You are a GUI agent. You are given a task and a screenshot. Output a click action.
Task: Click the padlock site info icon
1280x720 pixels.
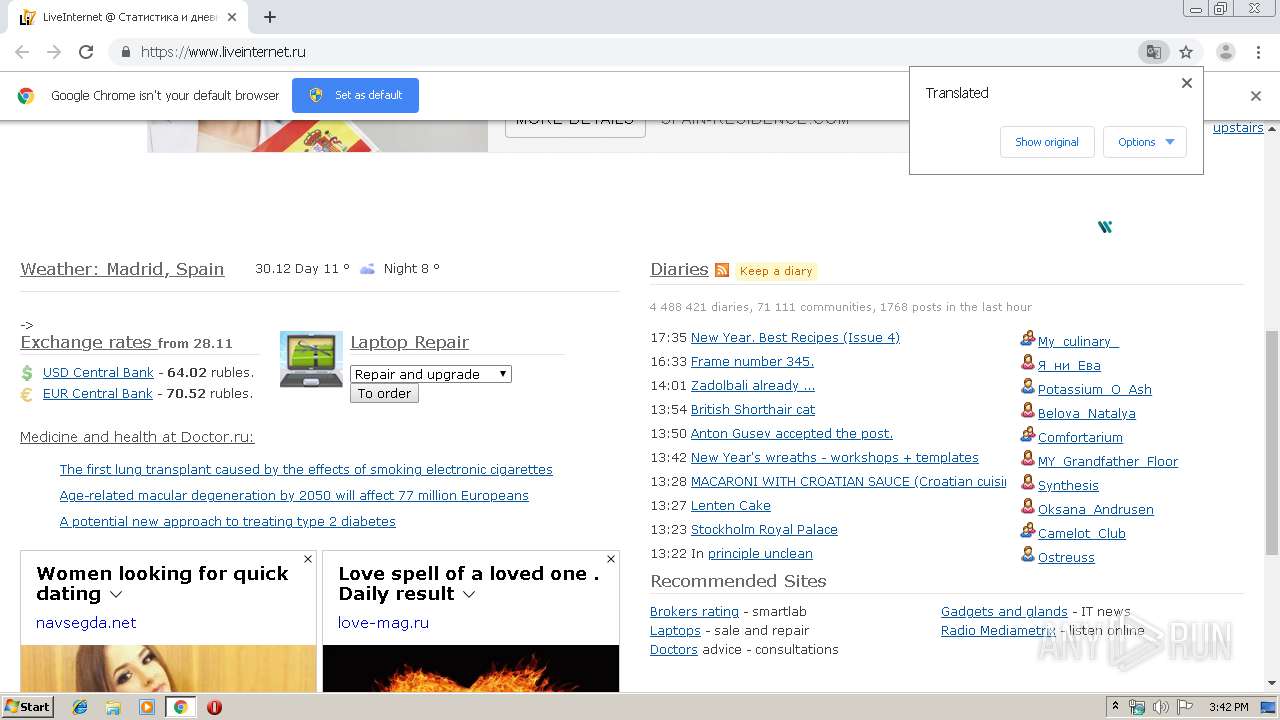coord(125,52)
